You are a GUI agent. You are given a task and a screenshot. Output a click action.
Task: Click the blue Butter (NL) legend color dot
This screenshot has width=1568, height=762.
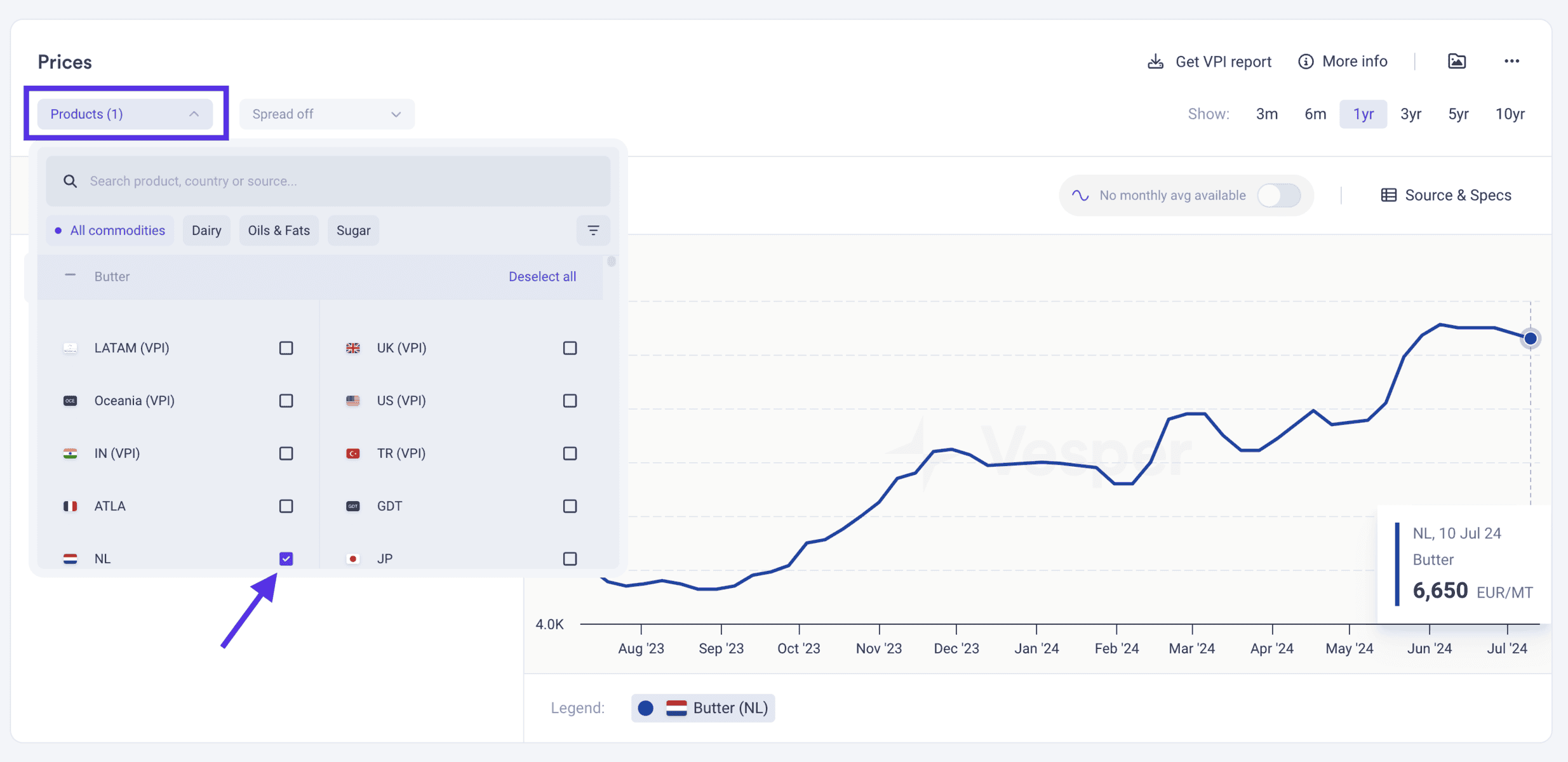click(645, 708)
